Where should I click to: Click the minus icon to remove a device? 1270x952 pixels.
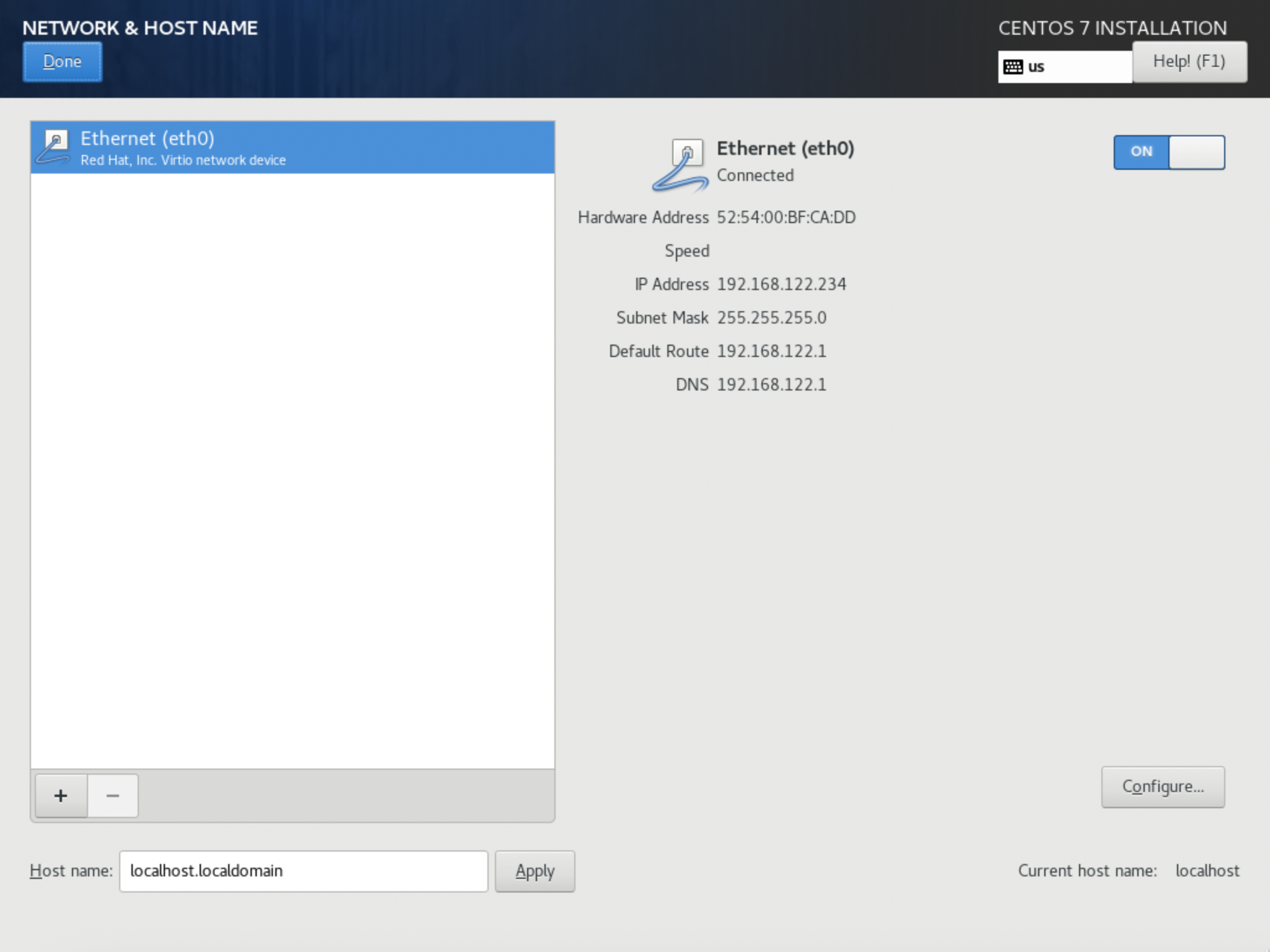pos(113,795)
